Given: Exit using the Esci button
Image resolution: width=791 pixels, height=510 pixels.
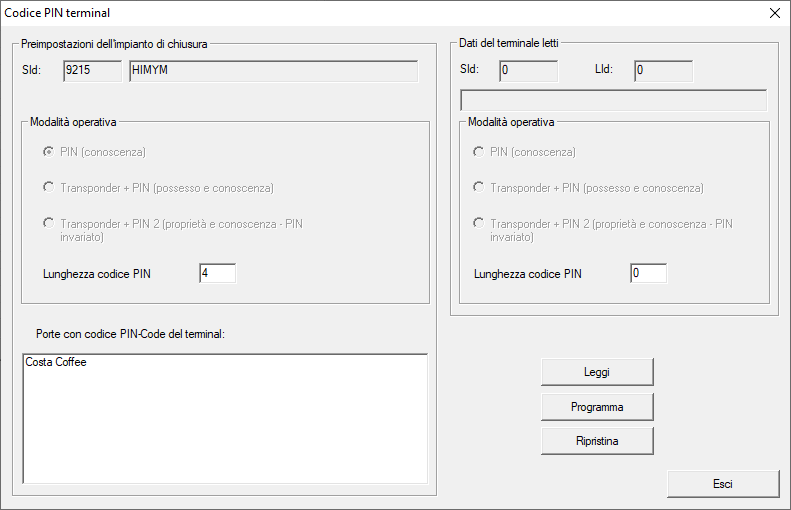Looking at the screenshot, I should (723, 484).
